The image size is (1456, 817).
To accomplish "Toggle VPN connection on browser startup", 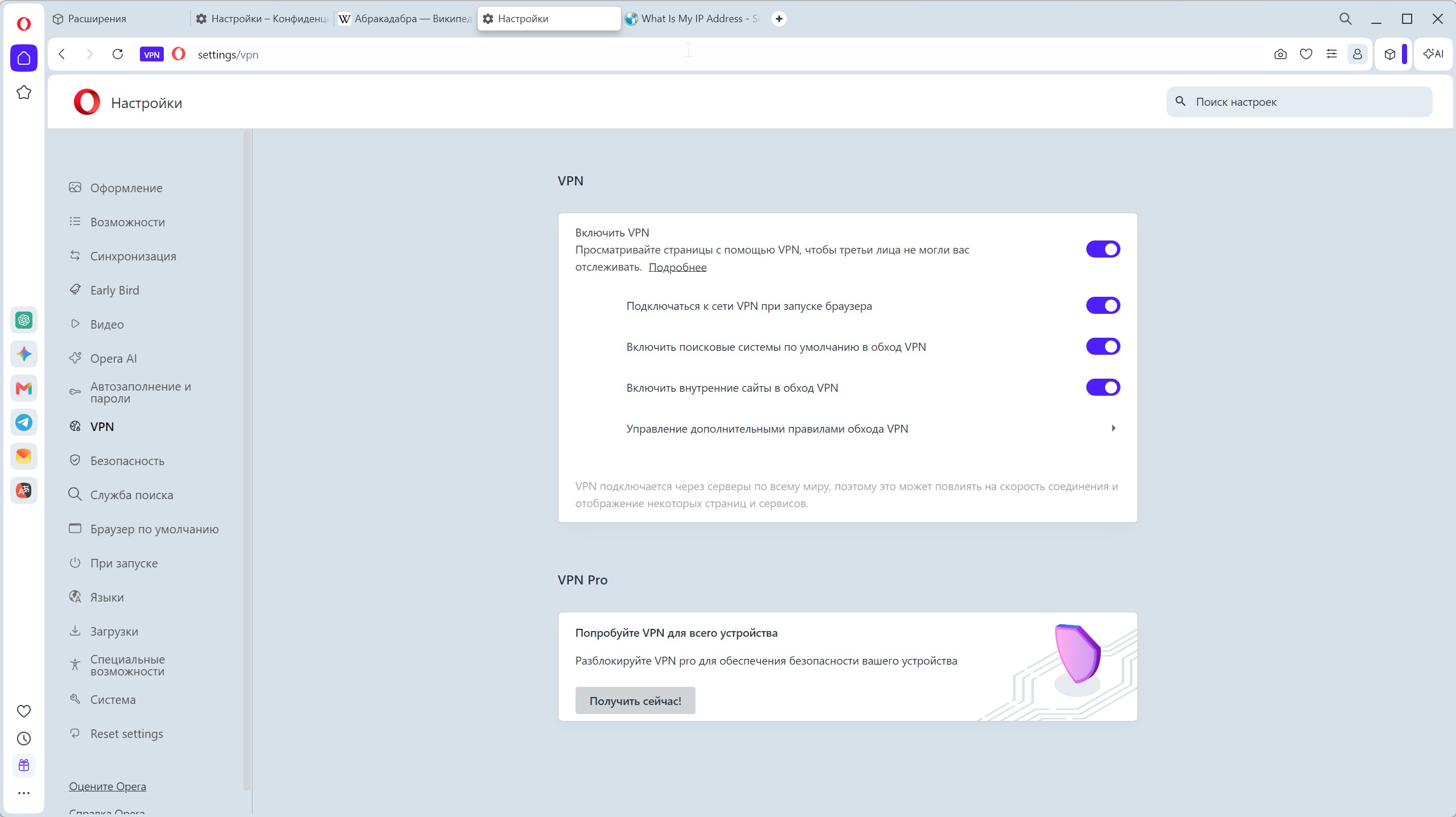I will tap(1103, 305).
